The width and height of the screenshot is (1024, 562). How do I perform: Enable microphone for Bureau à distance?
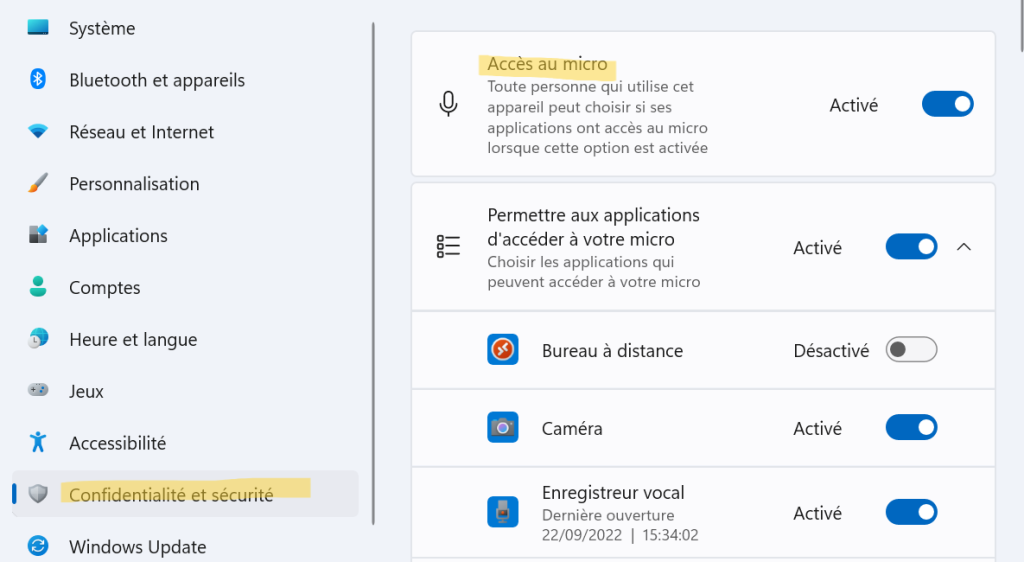click(x=912, y=350)
